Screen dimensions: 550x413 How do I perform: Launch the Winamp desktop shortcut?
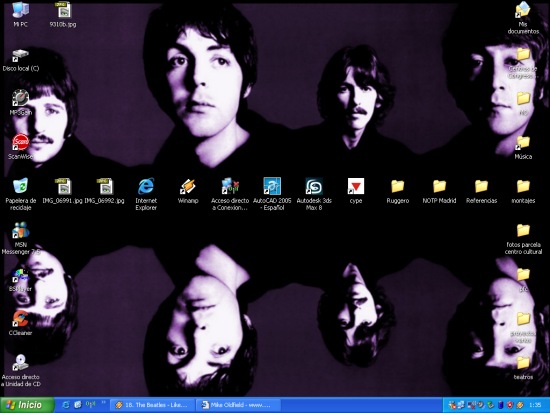(x=188, y=191)
